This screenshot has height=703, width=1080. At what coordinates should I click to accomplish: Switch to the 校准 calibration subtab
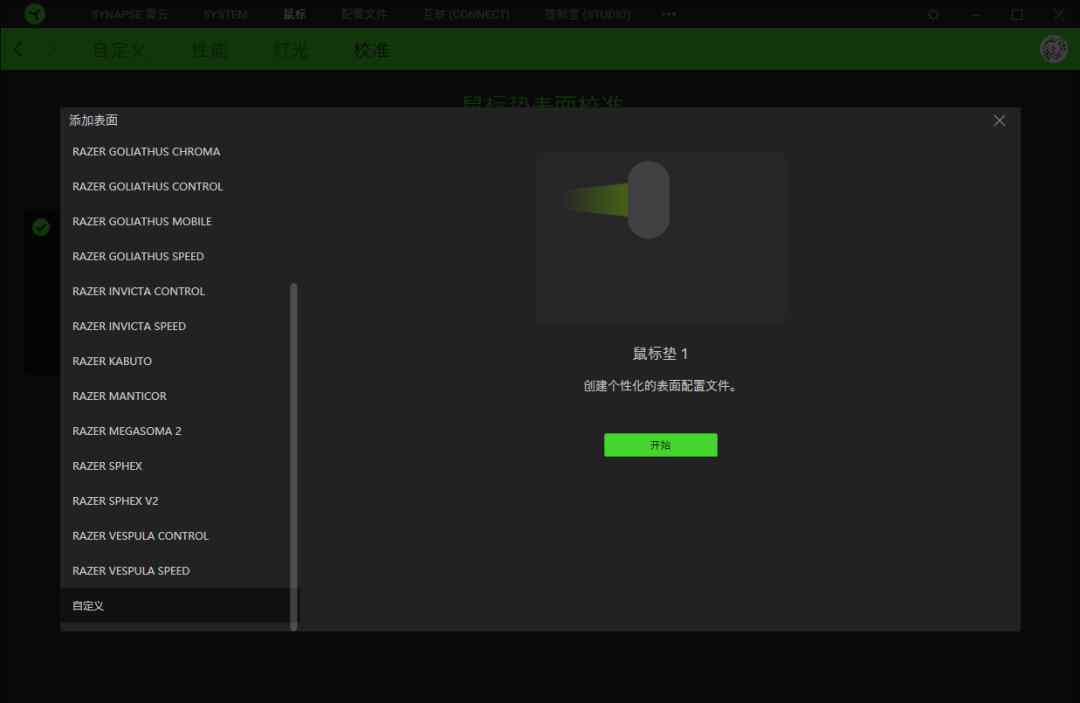click(x=372, y=50)
